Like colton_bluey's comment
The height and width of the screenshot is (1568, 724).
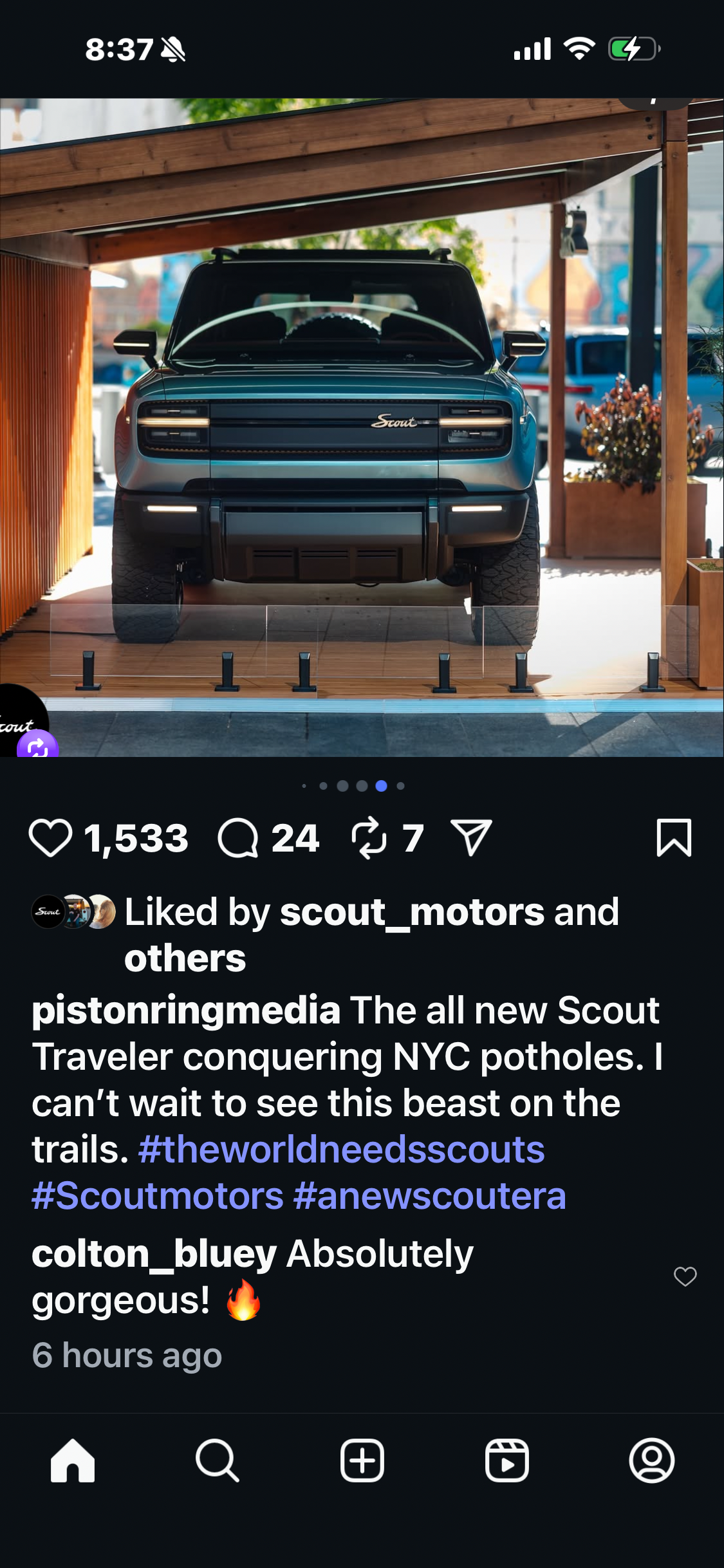[x=685, y=1276]
